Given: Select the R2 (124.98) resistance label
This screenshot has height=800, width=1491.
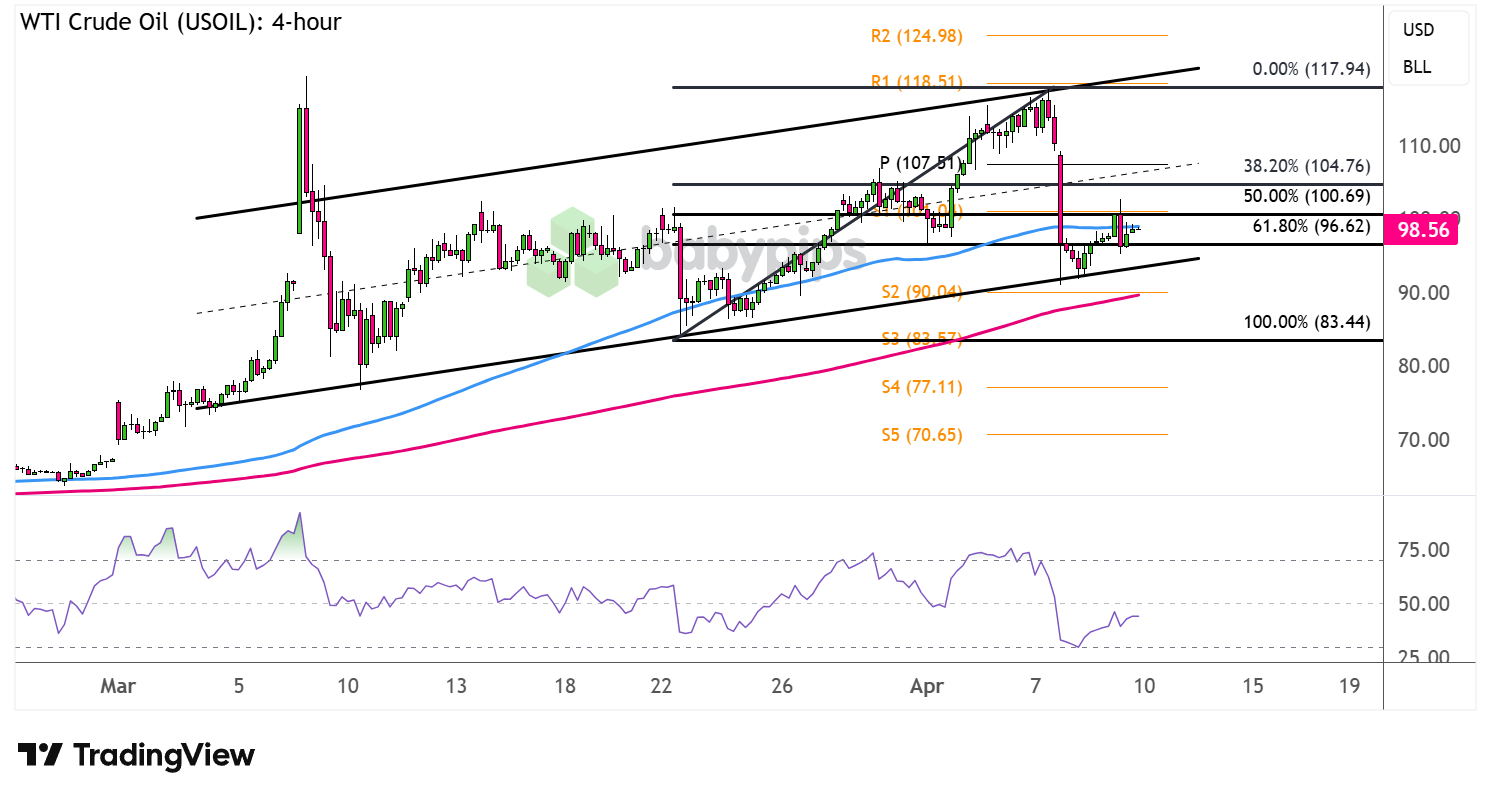Looking at the screenshot, I should point(916,36).
